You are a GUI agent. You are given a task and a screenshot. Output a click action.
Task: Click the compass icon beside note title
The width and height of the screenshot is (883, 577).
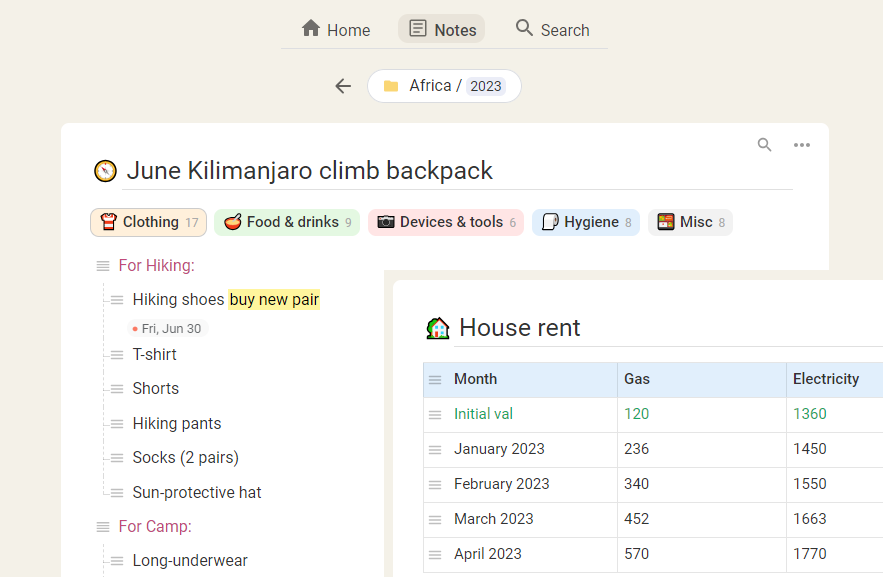click(105, 171)
